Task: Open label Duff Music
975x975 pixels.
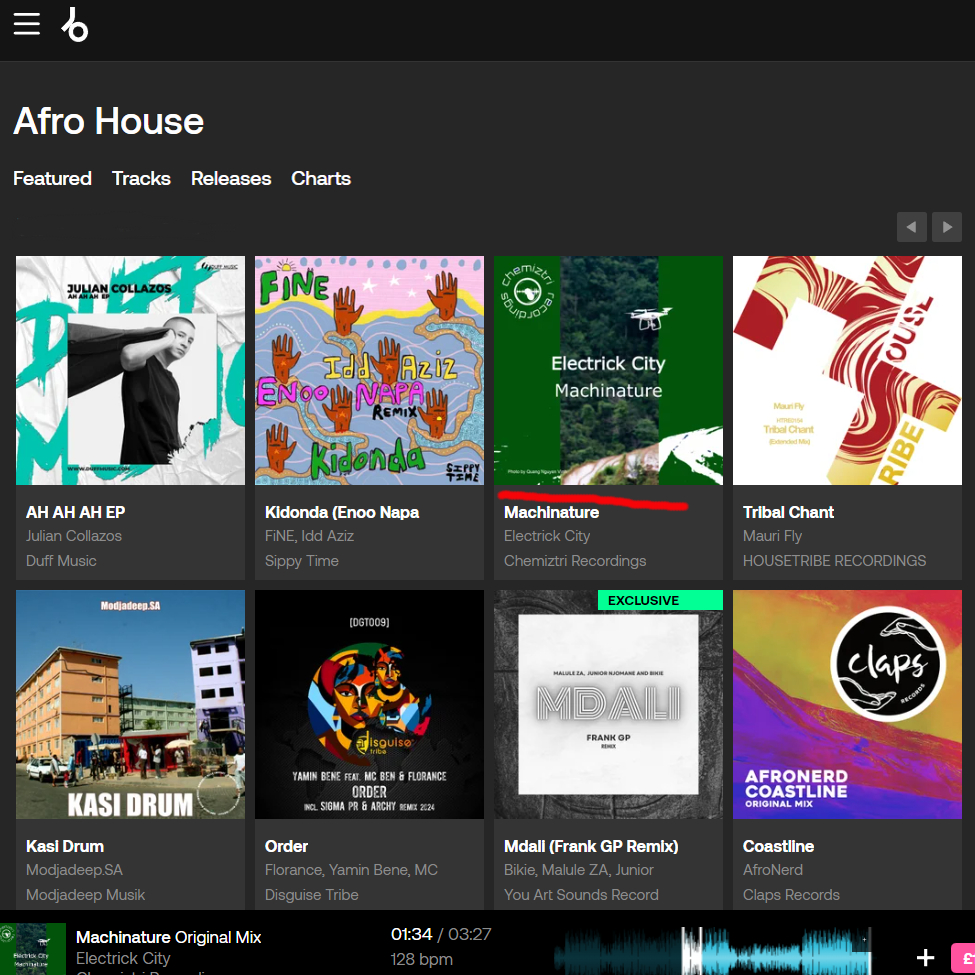Action: [x=61, y=561]
